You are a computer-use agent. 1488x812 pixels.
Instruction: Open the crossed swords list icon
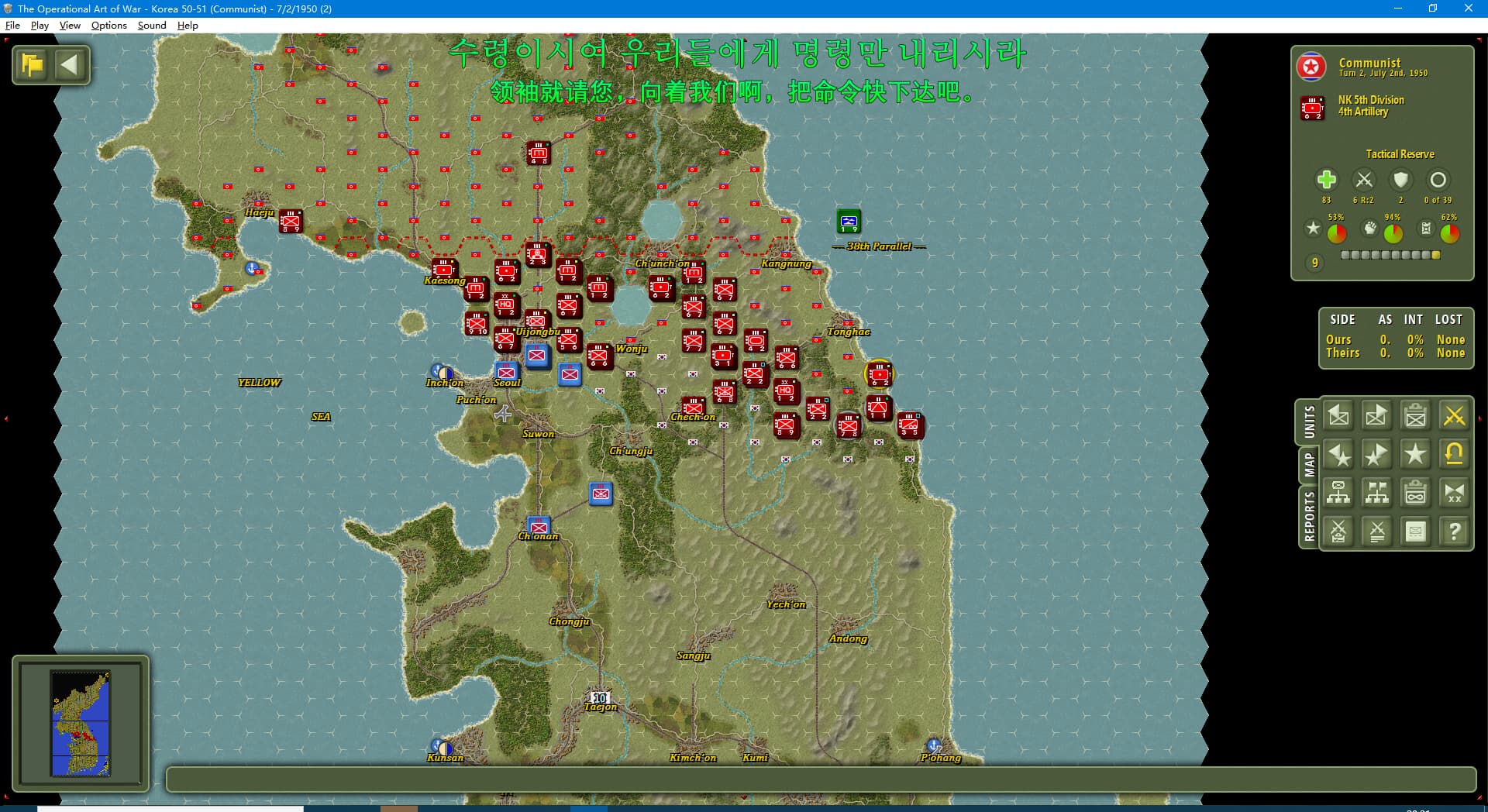pos(1376,532)
